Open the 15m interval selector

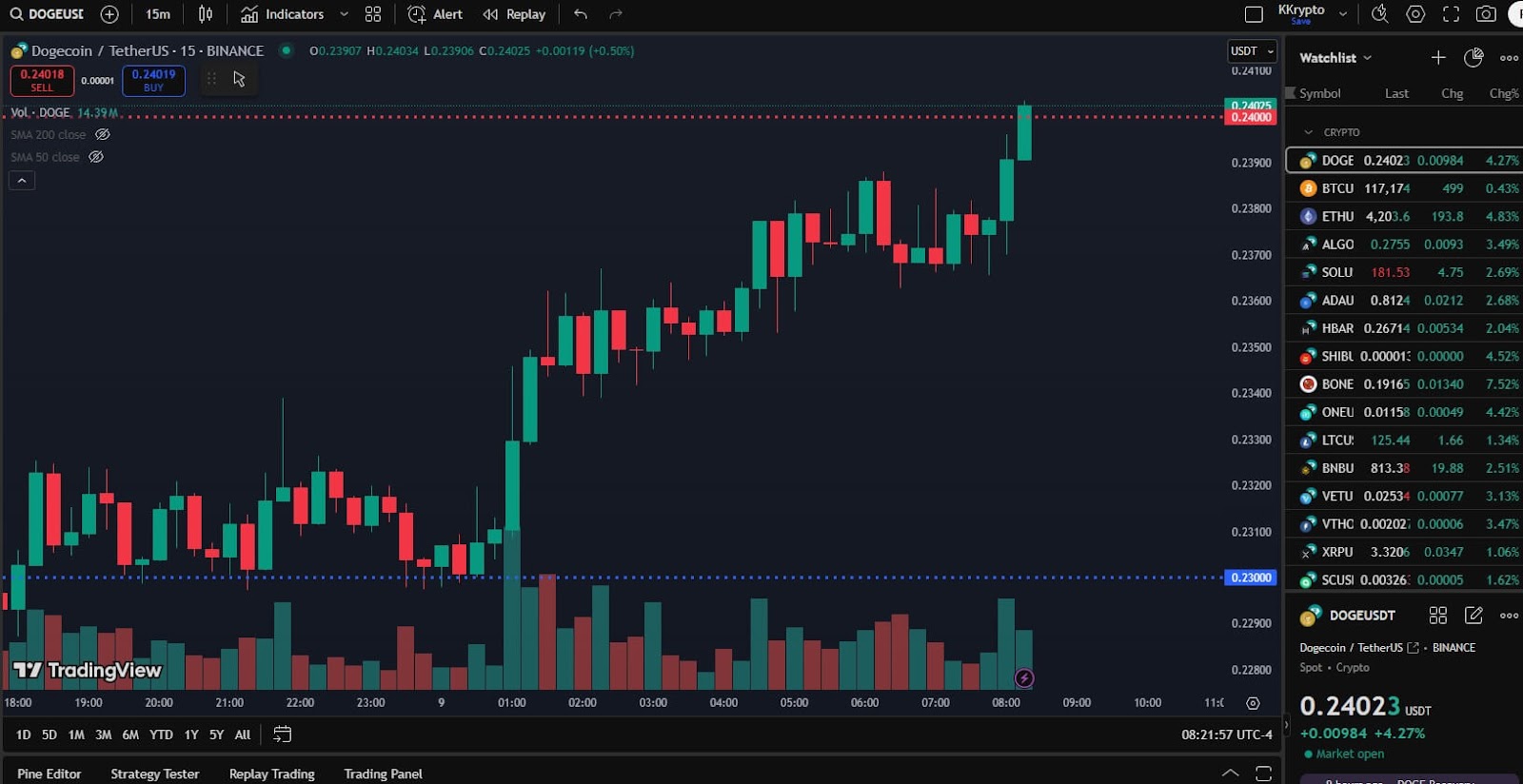click(158, 14)
